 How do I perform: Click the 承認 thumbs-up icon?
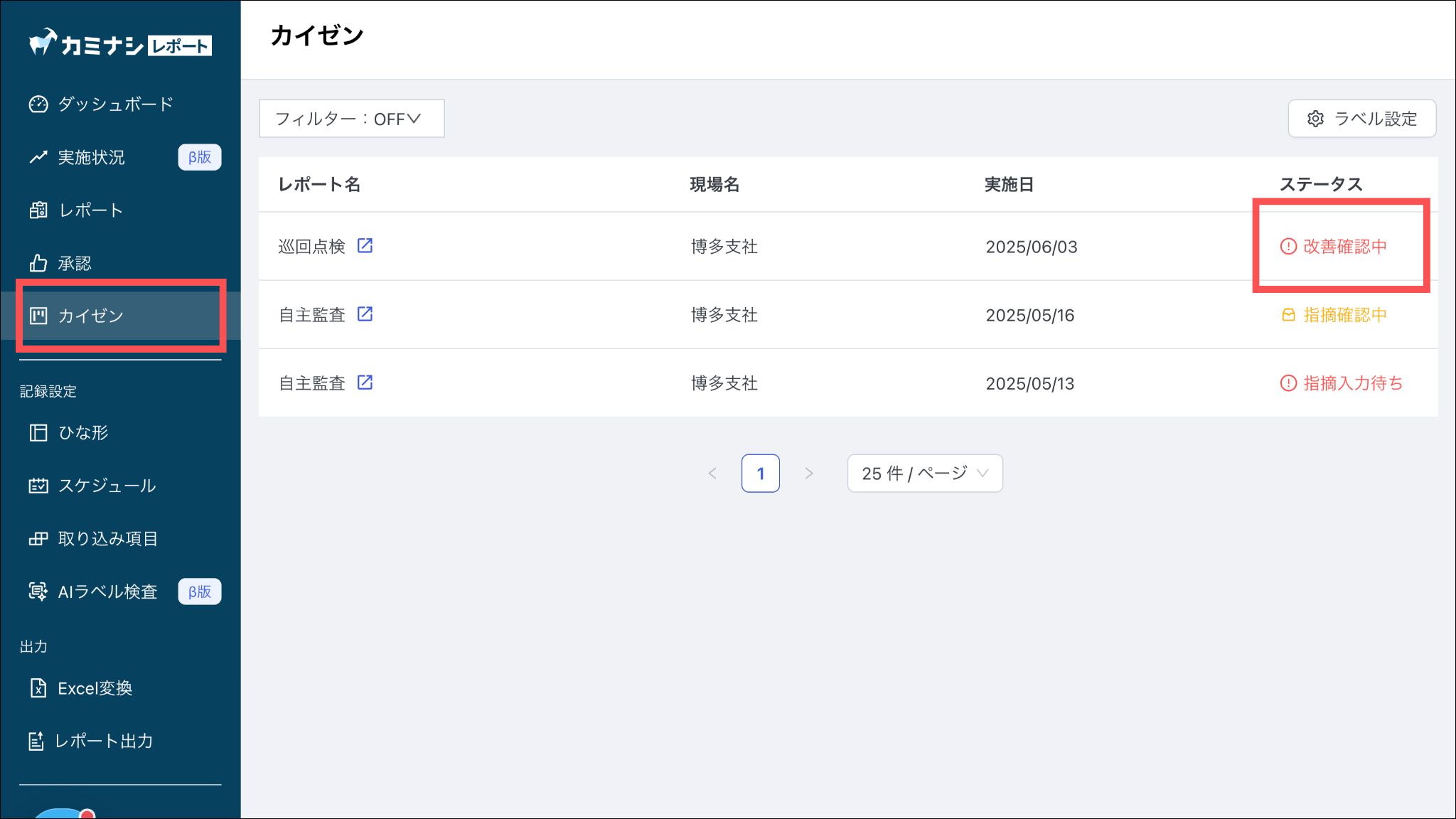38,264
